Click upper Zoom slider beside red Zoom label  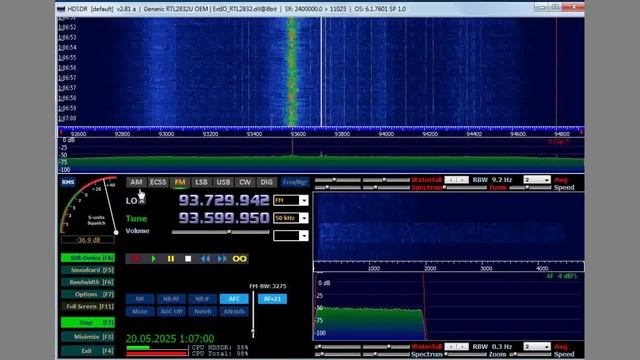point(465,187)
